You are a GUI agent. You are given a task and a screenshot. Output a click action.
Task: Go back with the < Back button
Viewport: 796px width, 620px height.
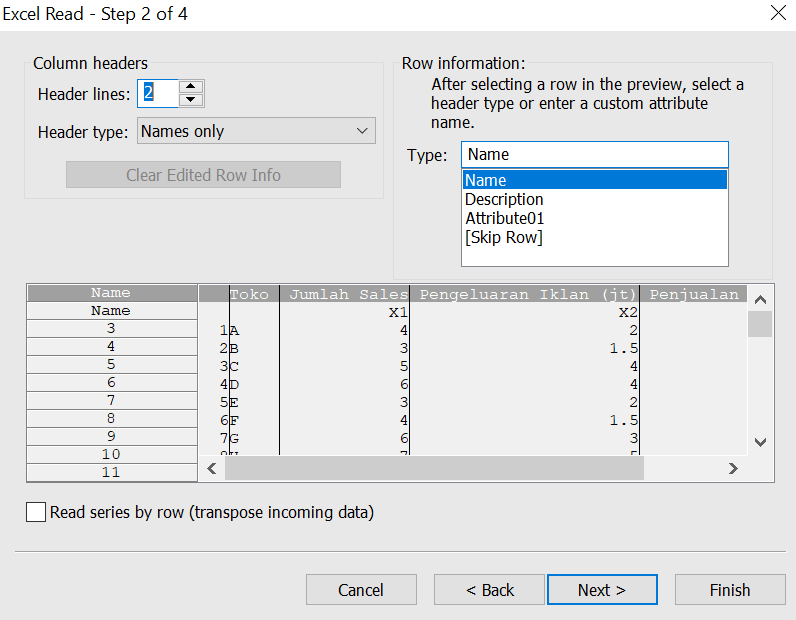489,590
